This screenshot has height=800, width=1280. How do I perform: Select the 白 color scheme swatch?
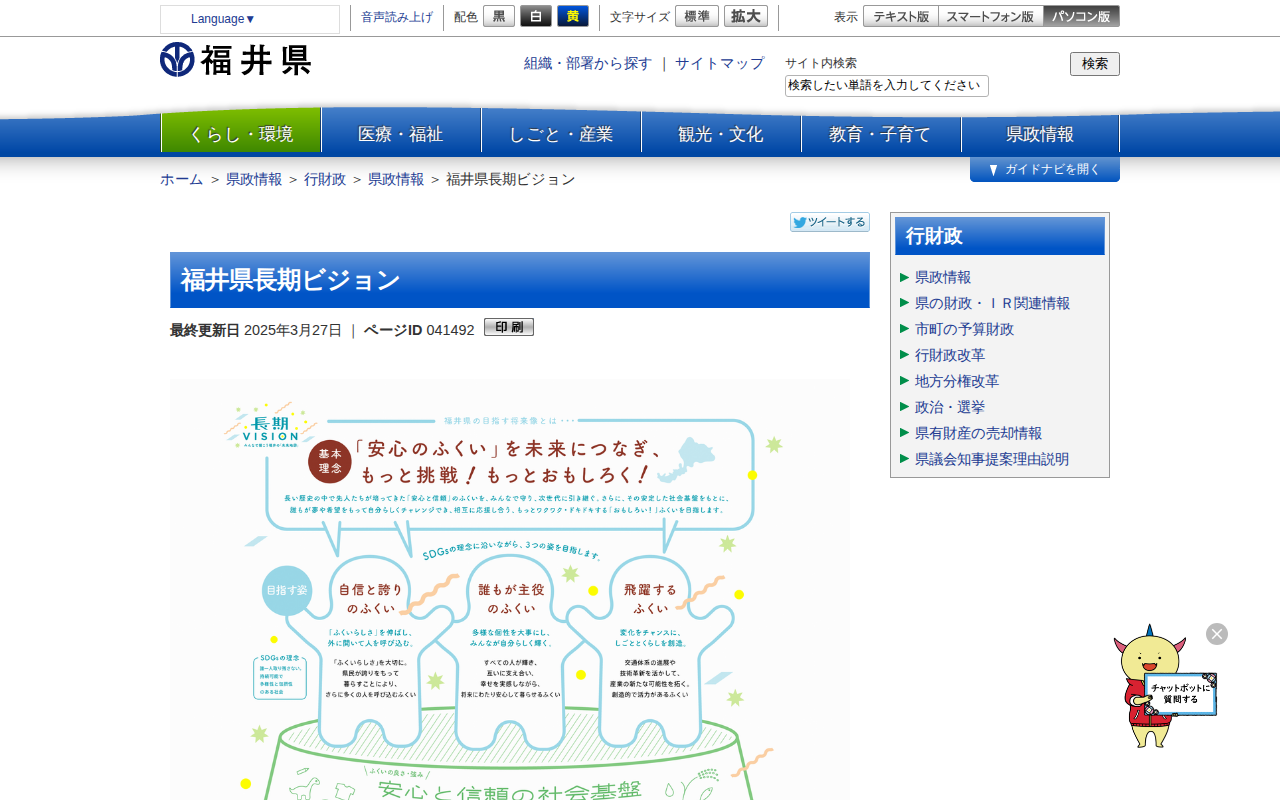536,16
